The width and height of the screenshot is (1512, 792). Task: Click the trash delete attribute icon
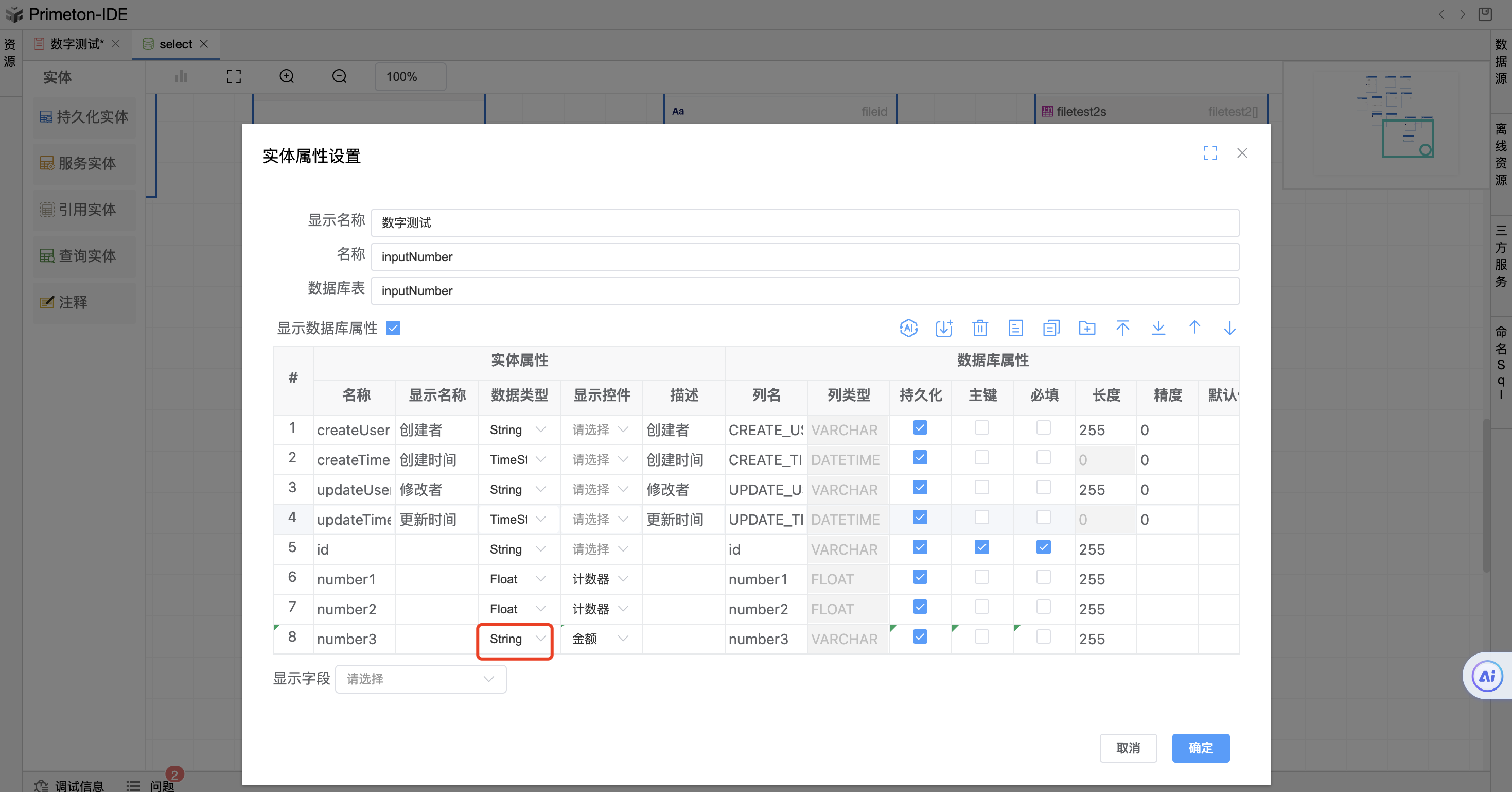[x=980, y=328]
